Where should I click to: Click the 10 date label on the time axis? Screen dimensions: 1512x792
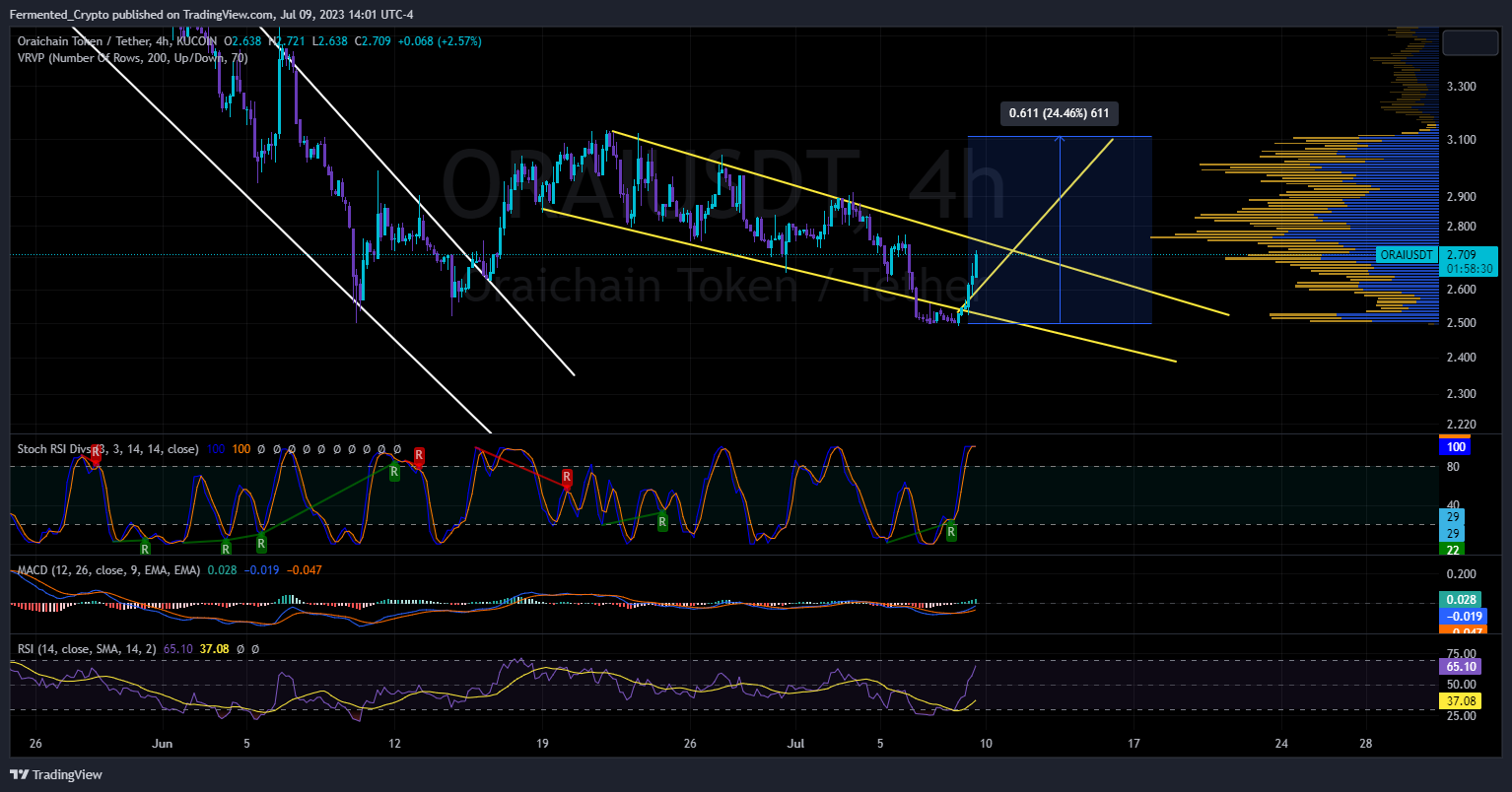tap(986, 744)
